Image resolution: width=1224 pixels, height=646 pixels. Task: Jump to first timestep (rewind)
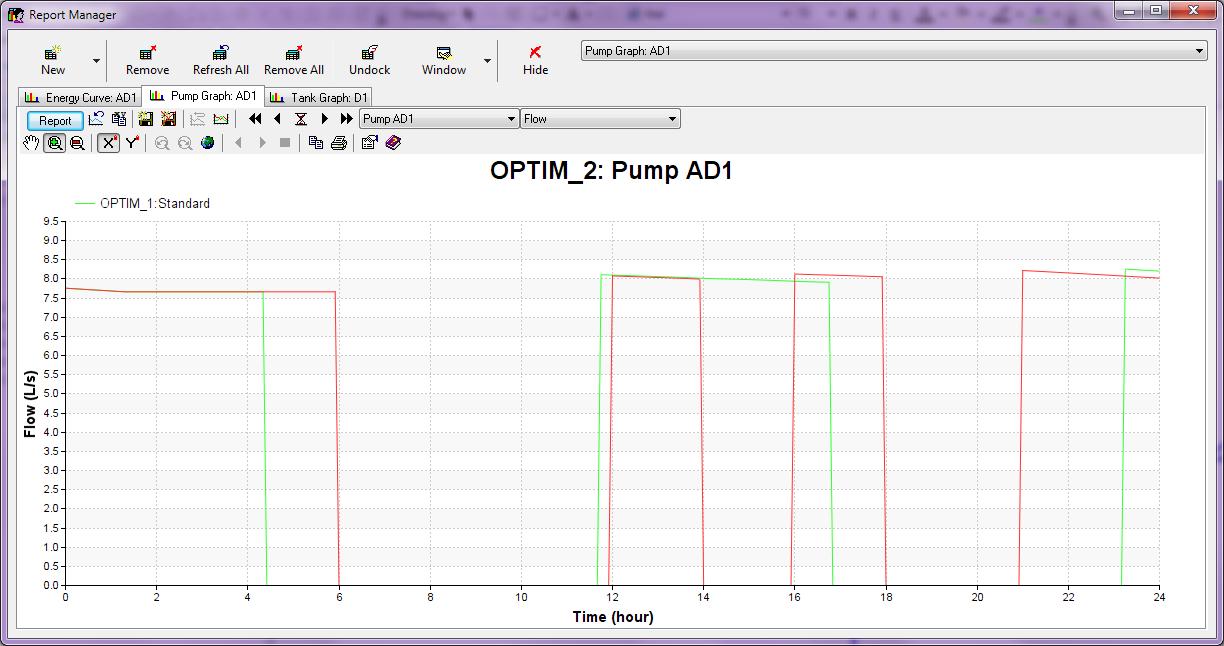(x=255, y=119)
